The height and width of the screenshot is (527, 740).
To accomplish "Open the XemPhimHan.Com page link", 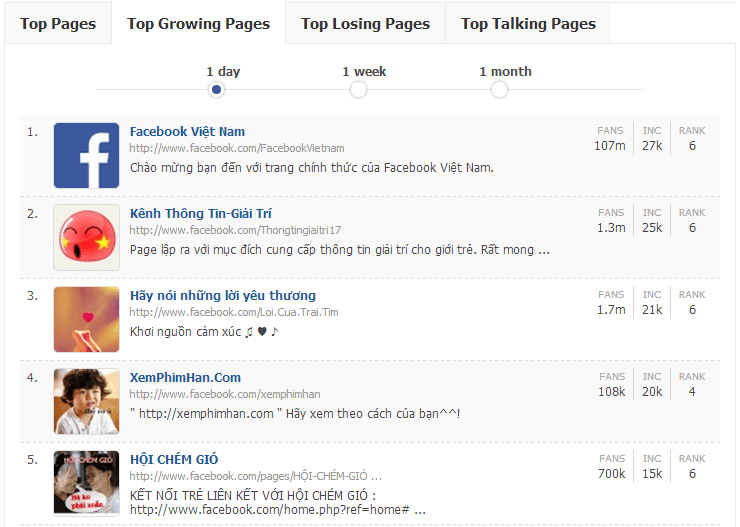I will click(185, 377).
